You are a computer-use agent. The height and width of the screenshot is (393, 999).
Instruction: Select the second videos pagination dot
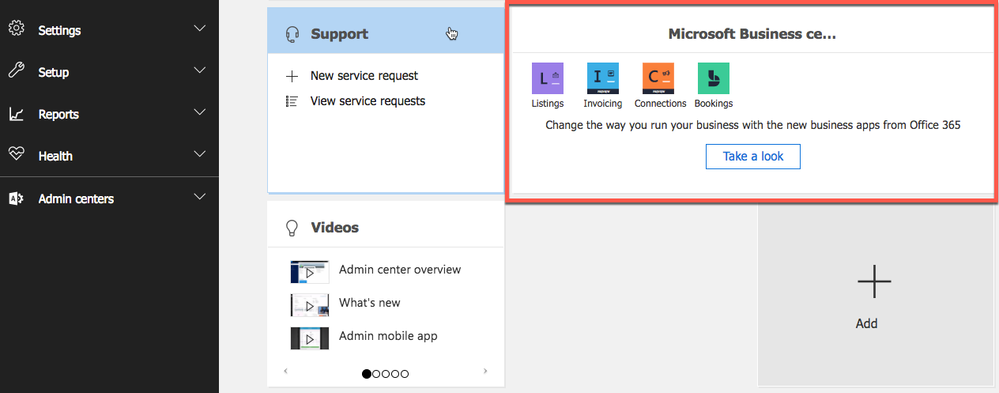pyautogui.click(x=376, y=374)
